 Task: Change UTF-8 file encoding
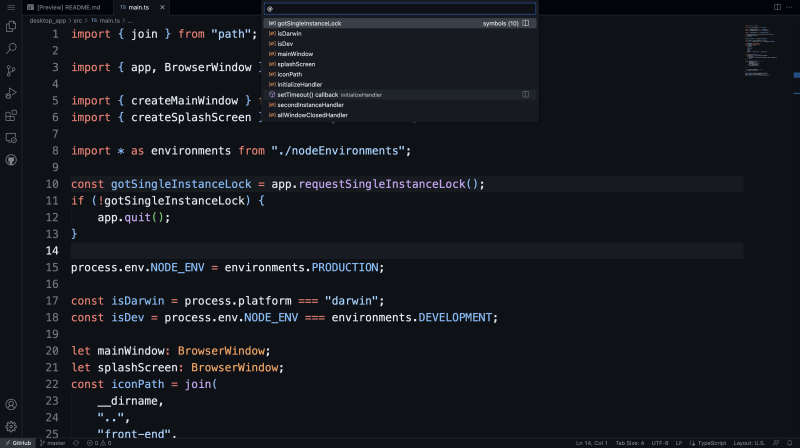click(x=660, y=443)
